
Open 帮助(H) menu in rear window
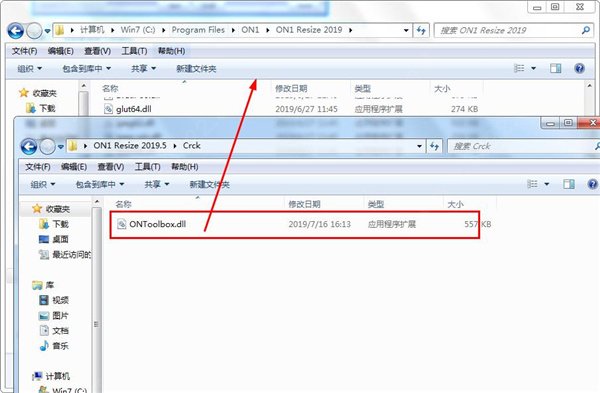(171, 51)
